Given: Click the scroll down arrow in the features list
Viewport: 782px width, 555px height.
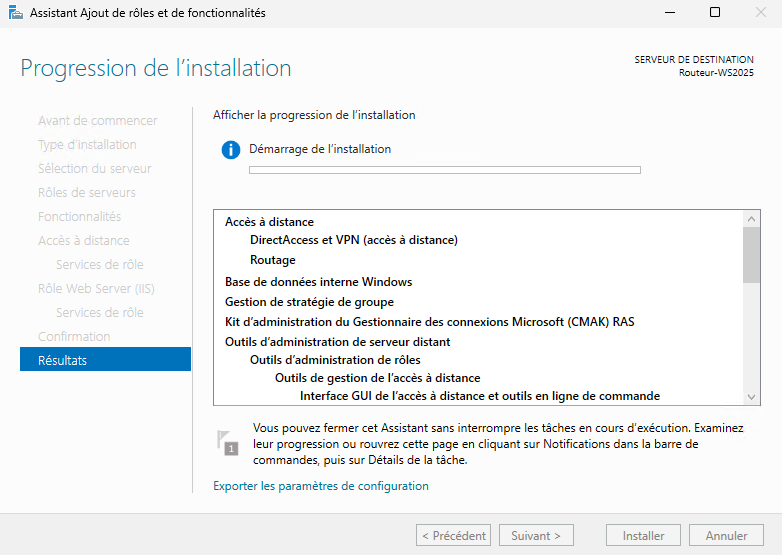Looking at the screenshot, I should pyautogui.click(x=752, y=397).
